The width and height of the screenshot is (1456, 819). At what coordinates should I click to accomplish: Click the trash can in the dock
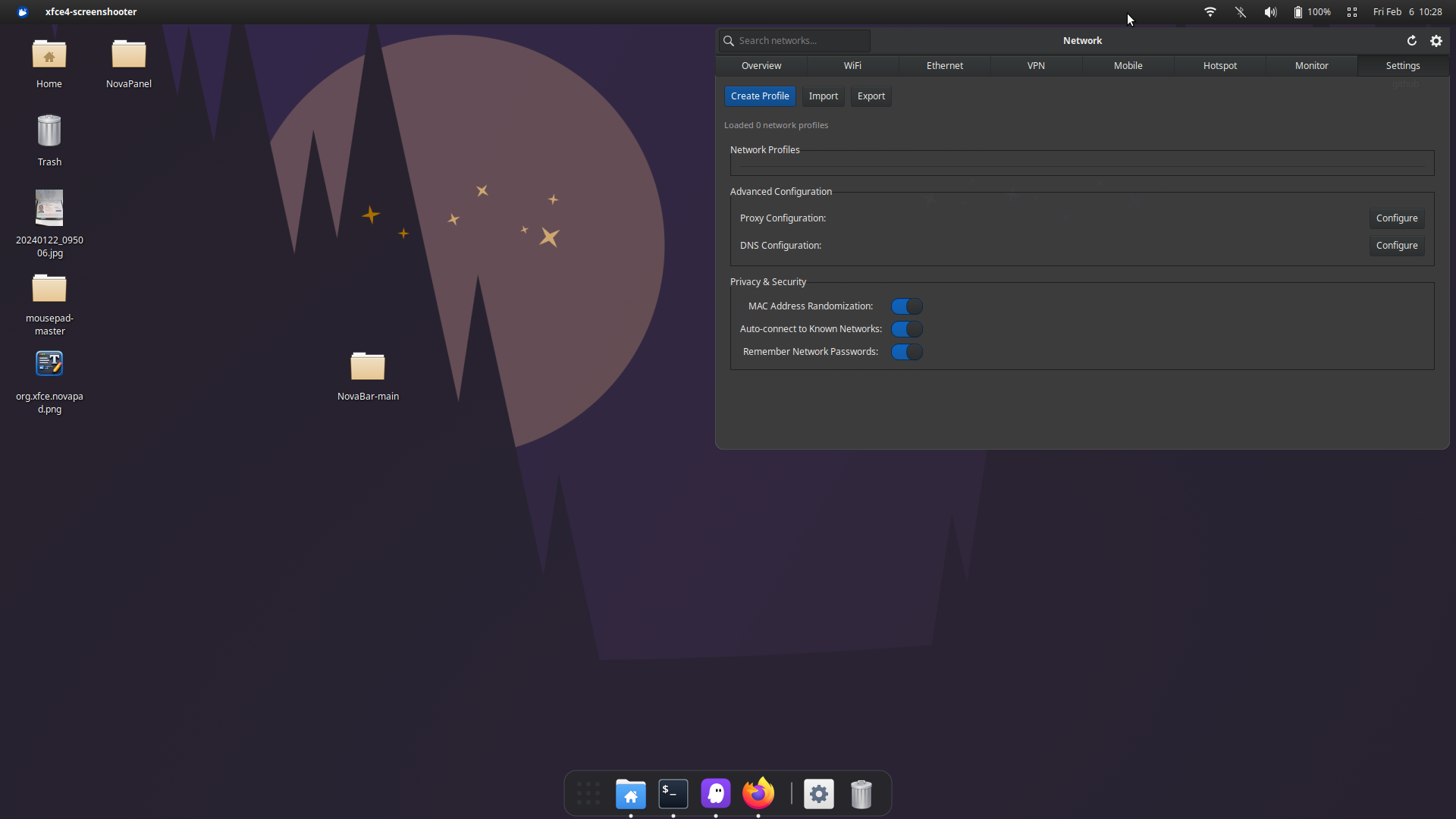pyautogui.click(x=861, y=794)
